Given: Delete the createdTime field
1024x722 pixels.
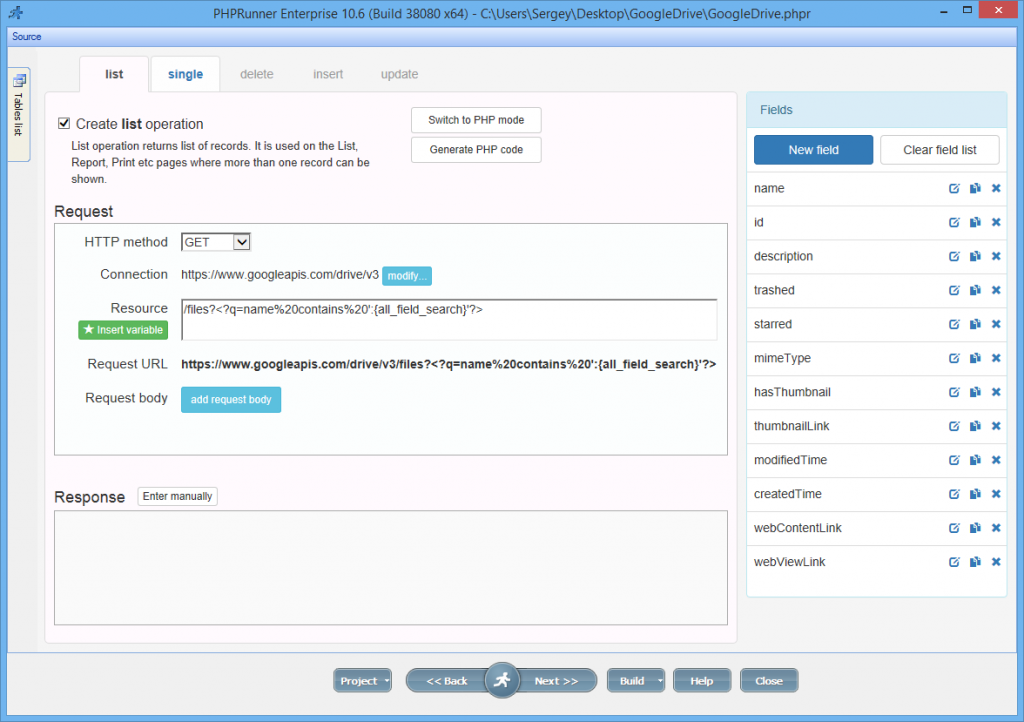Looking at the screenshot, I should pyautogui.click(x=995, y=494).
